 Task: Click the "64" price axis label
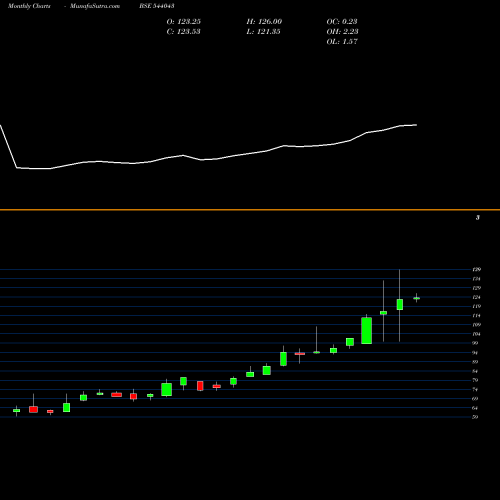[475, 408]
